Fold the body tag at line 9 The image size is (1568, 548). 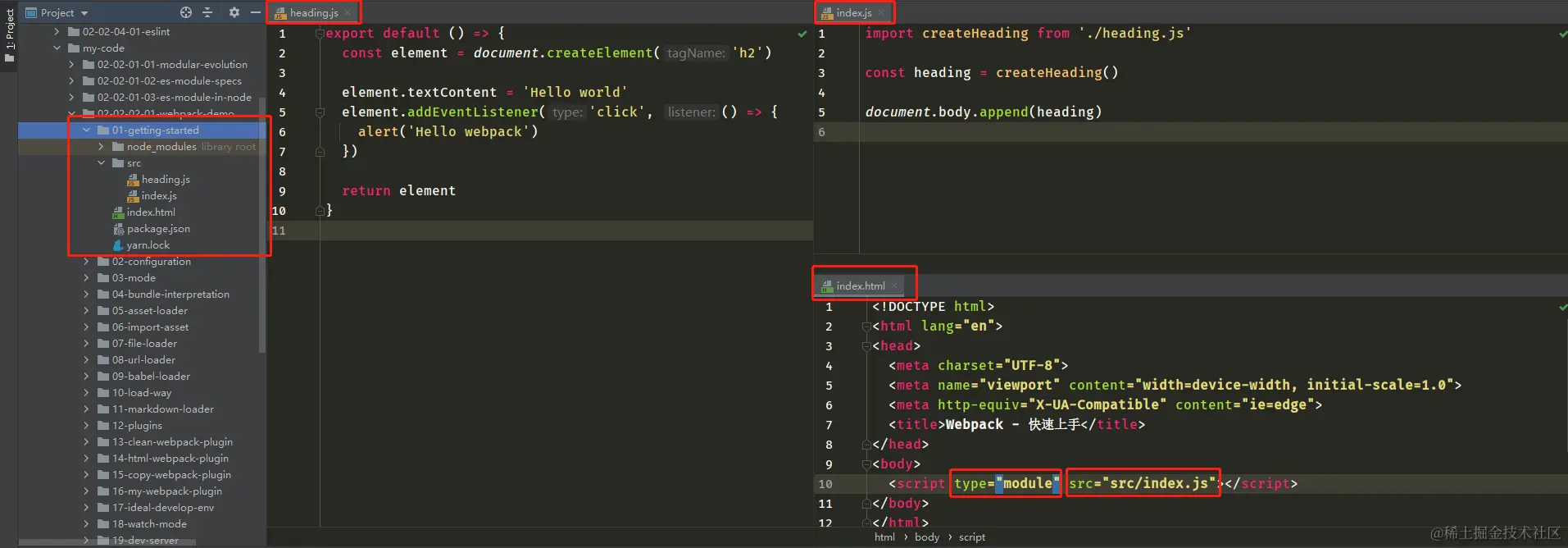pyautogui.click(x=866, y=464)
